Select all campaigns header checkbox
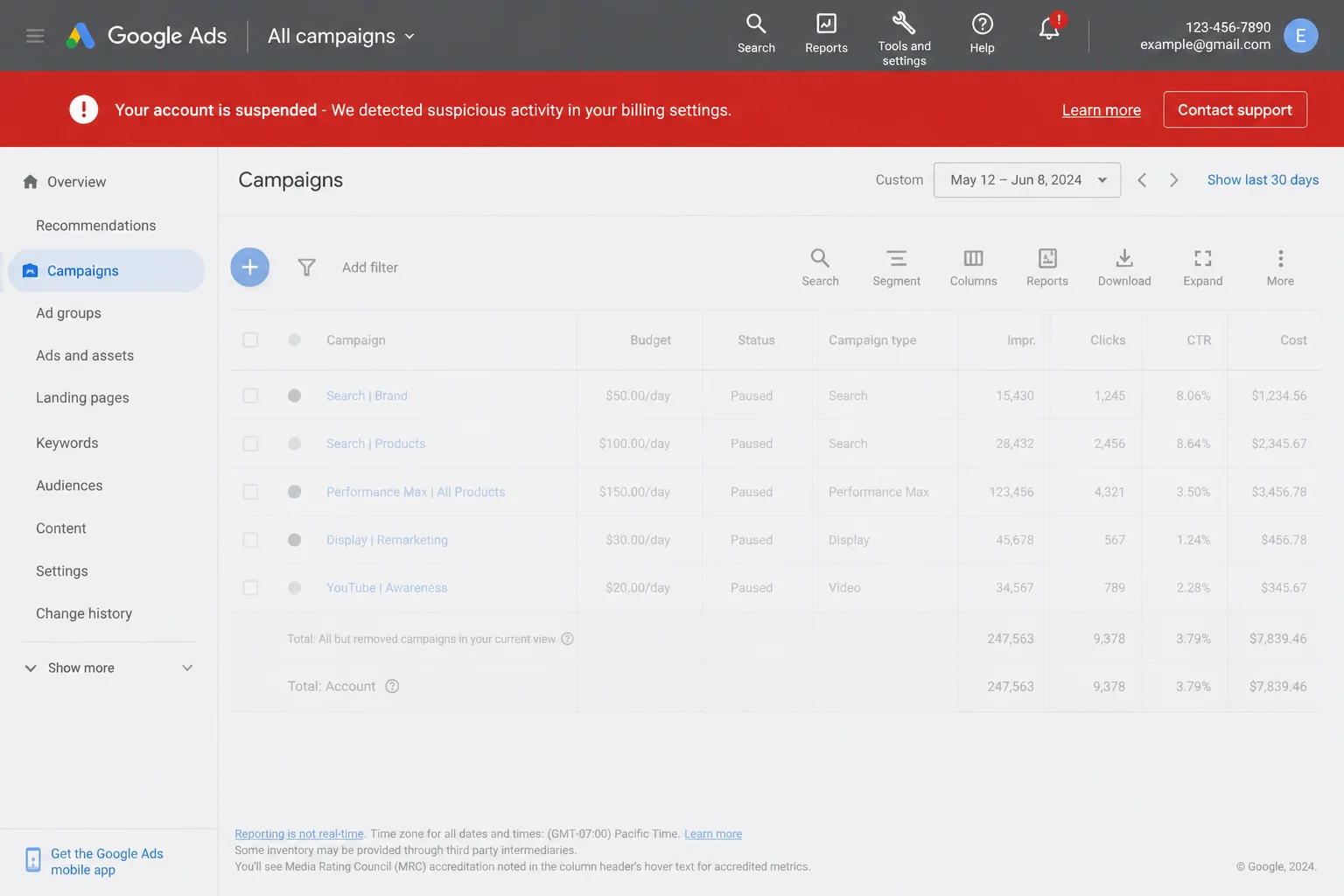The width and height of the screenshot is (1344, 896). pos(250,339)
